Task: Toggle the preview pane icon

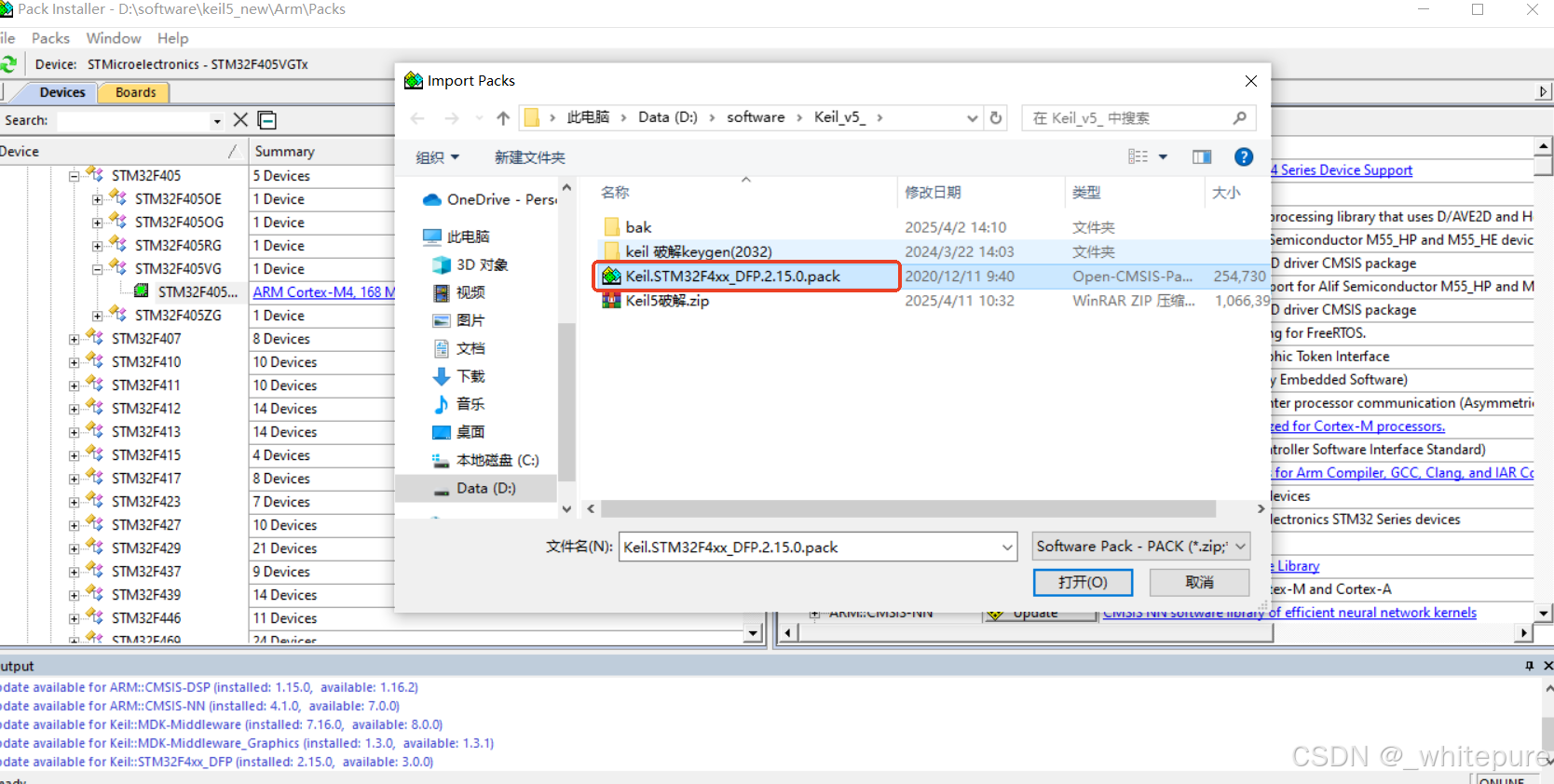Action: [x=1202, y=156]
